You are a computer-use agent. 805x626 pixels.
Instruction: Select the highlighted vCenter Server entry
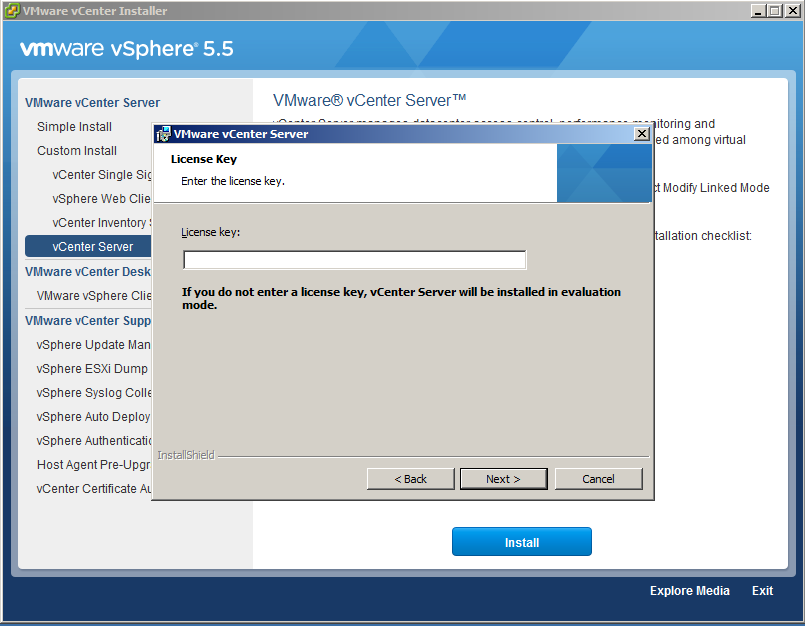[x=90, y=247]
